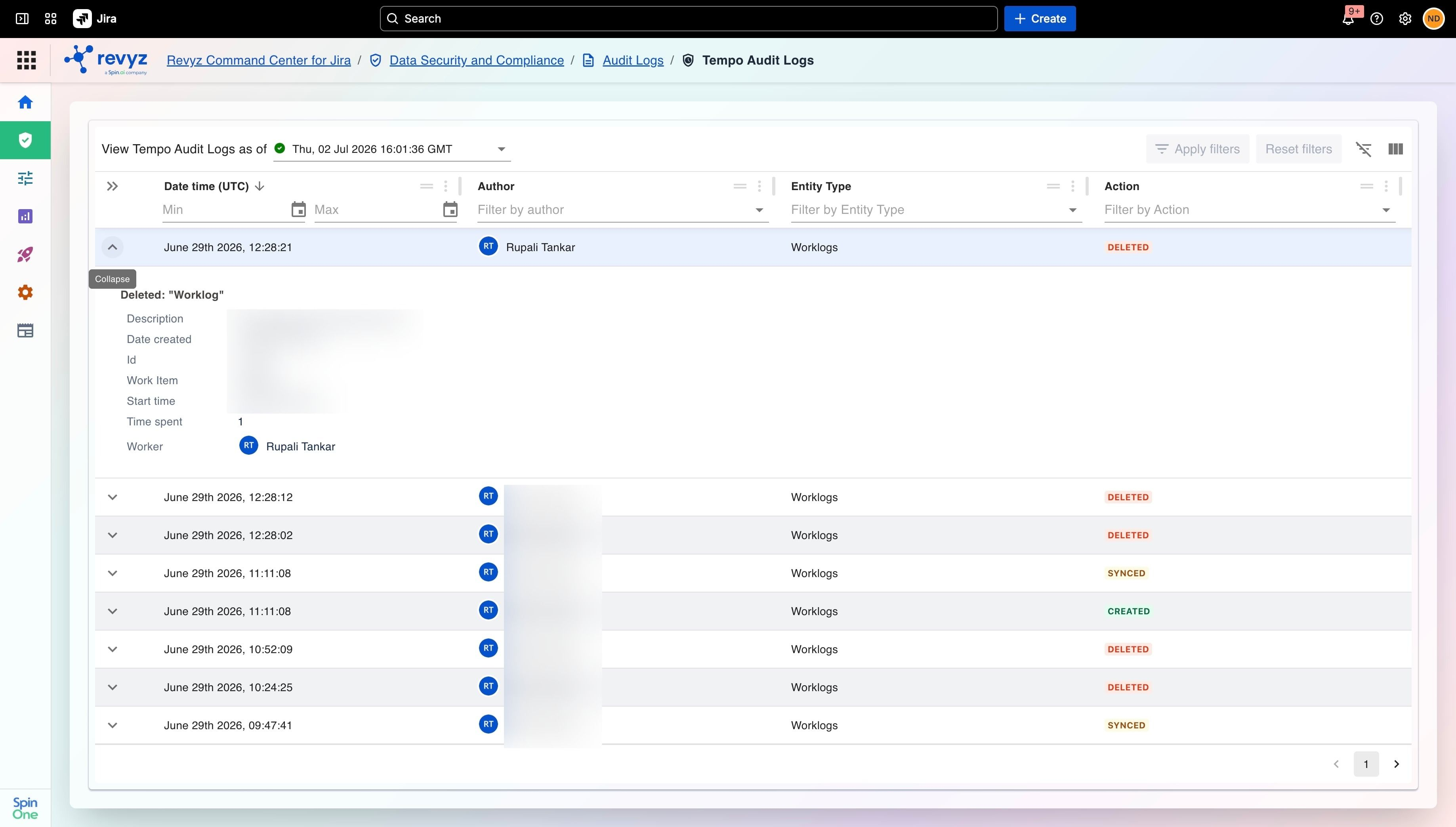This screenshot has height=827, width=1456.
Task: Click the DELETED badge in 12:28:21 row
Action: tap(1128, 247)
